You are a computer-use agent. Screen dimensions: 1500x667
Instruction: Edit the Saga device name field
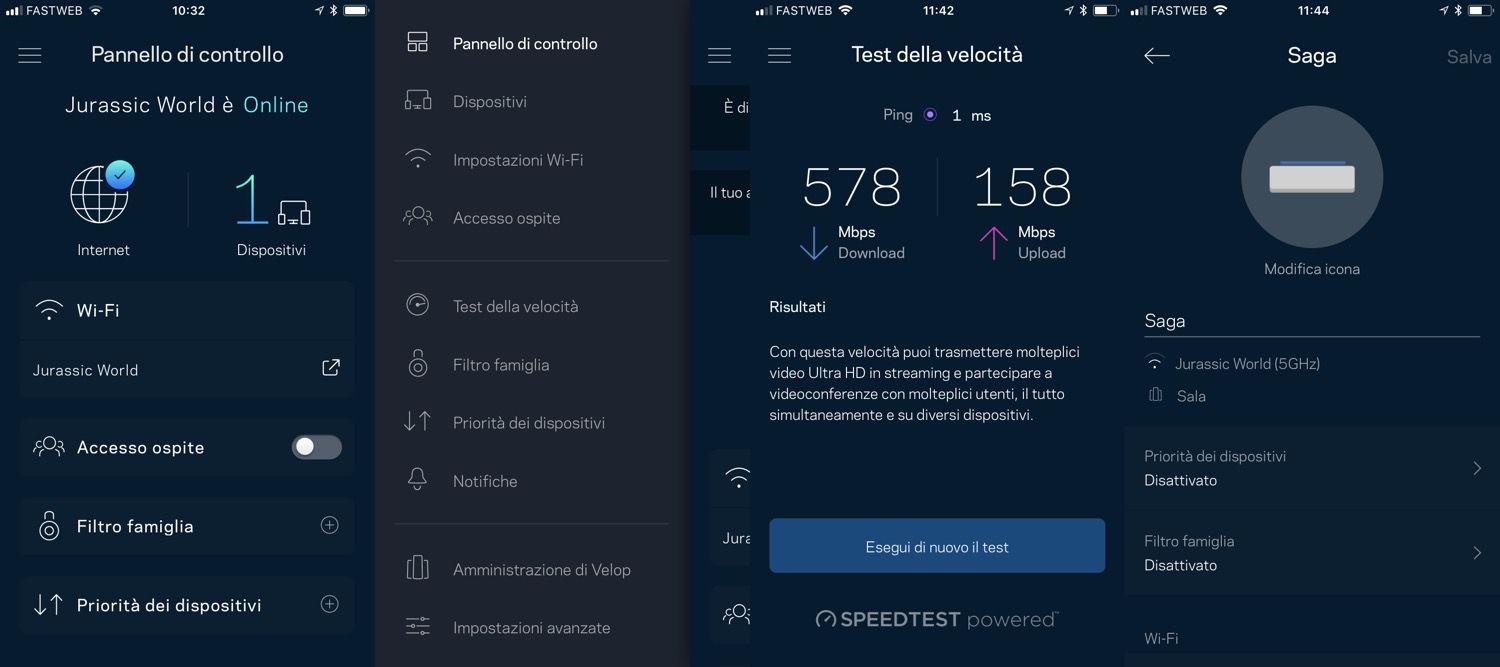click(x=1310, y=321)
